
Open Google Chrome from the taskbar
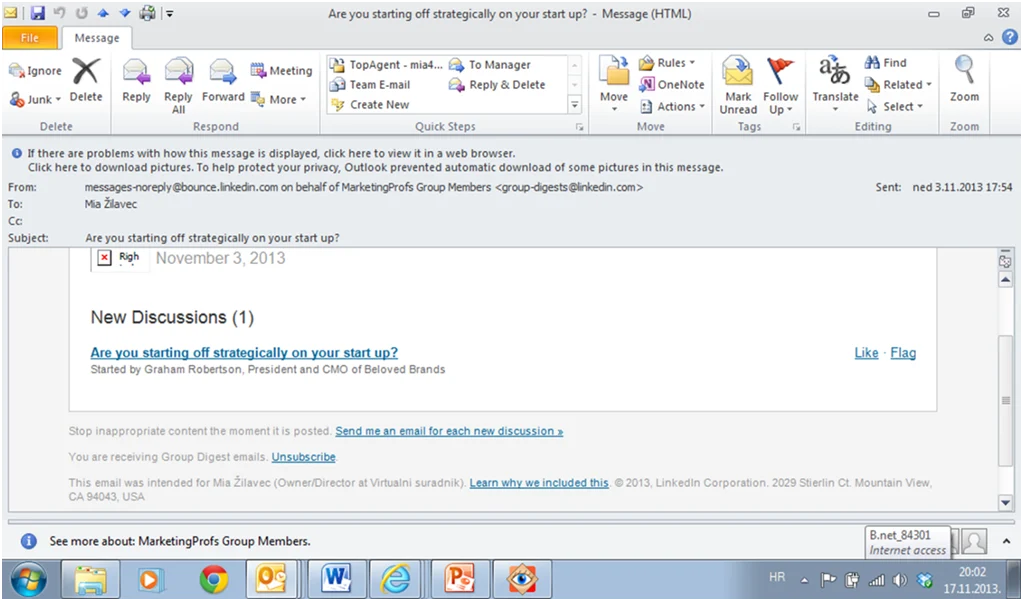(x=213, y=579)
